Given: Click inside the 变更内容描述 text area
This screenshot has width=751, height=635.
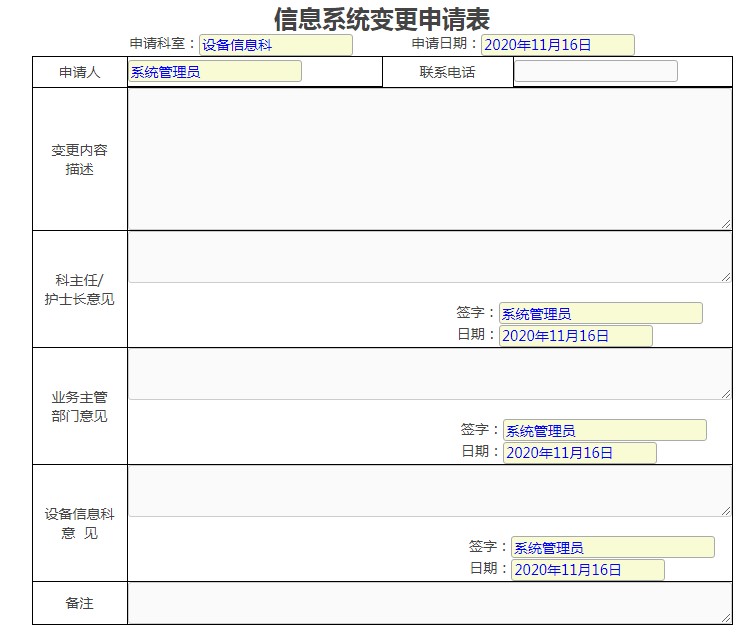Looking at the screenshot, I should pyautogui.click(x=429, y=159).
